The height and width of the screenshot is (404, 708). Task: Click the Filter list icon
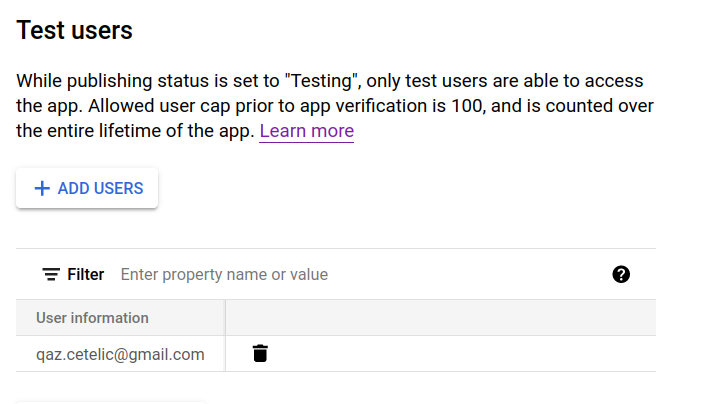pos(50,274)
